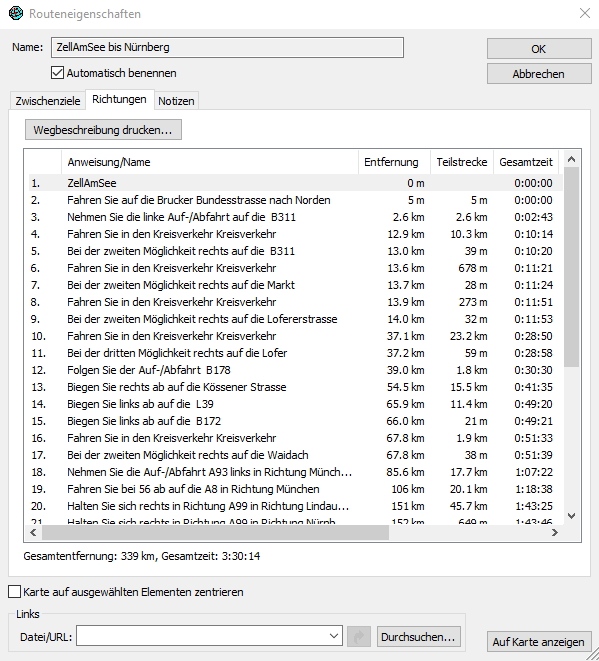Click Entfernung value 85.6 km
This screenshot has height=661, width=599.
pos(405,472)
